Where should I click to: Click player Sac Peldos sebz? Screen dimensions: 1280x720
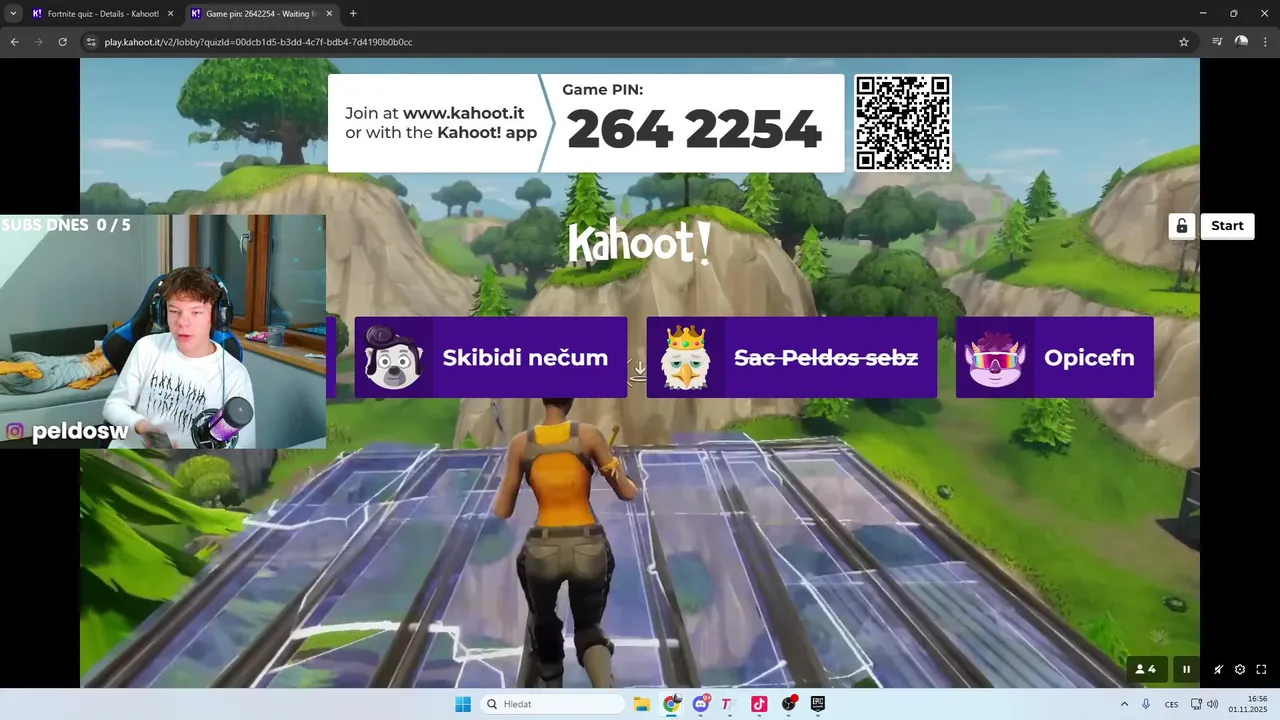pyautogui.click(x=792, y=358)
